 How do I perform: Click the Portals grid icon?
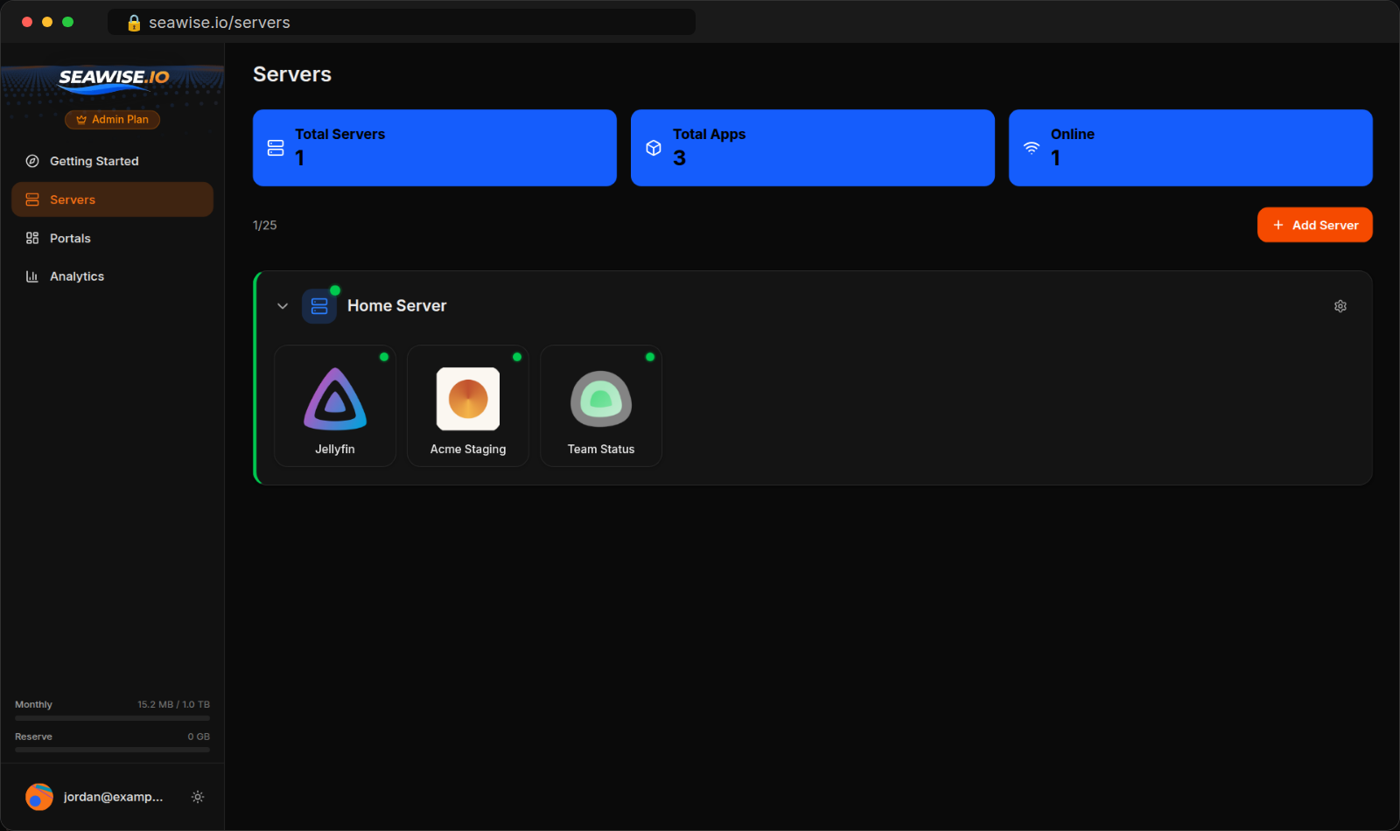32,238
